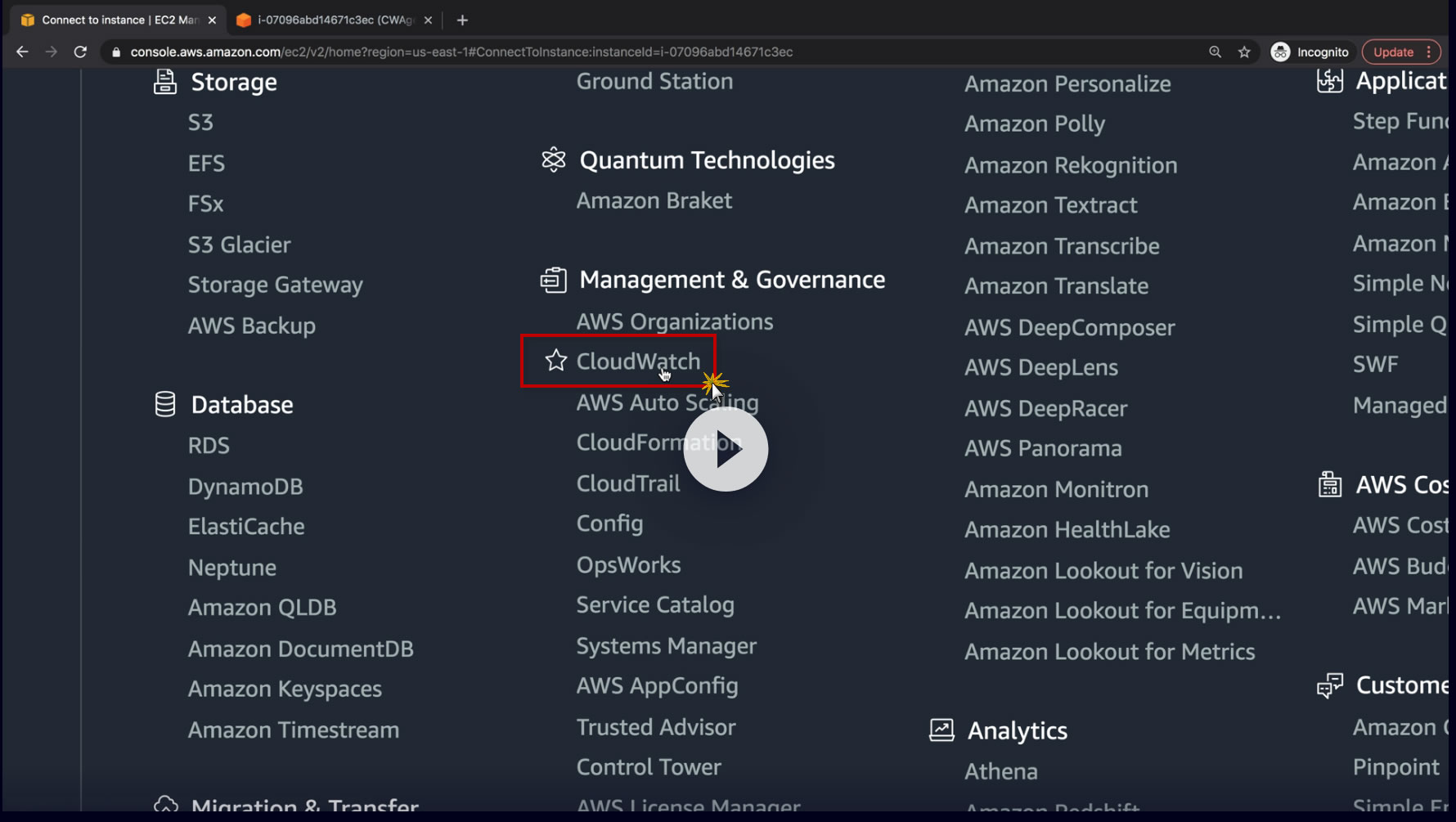Image resolution: width=1456 pixels, height=822 pixels.
Task: Click the Management & Governance icon
Action: pos(554,280)
